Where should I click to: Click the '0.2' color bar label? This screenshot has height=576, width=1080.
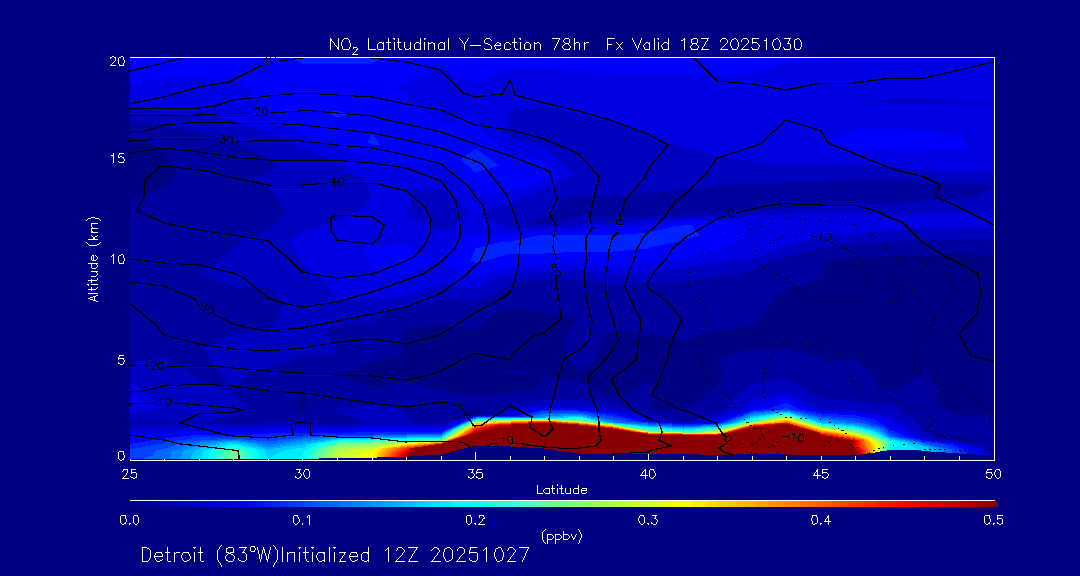476,521
